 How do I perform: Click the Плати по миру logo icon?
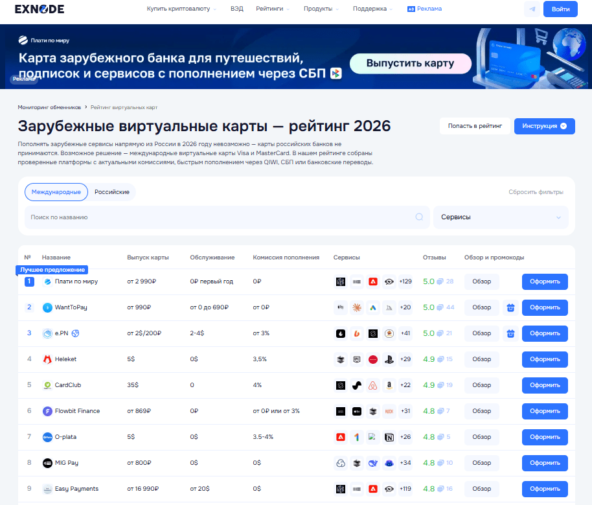pos(48,282)
